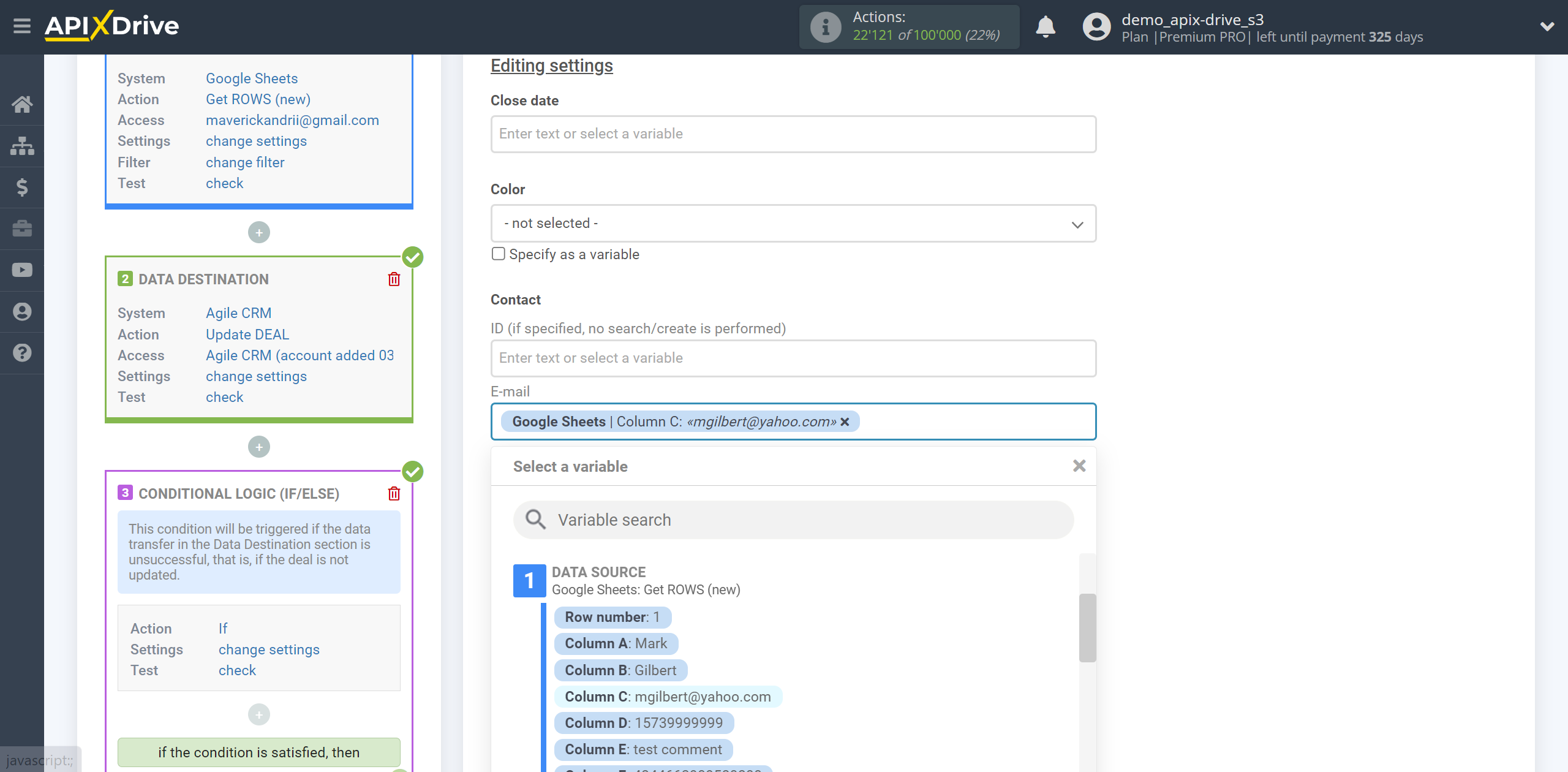This screenshot has height=772, width=1568.
Task: Click the DATA SOURCE step 1 badge
Action: tap(529, 581)
